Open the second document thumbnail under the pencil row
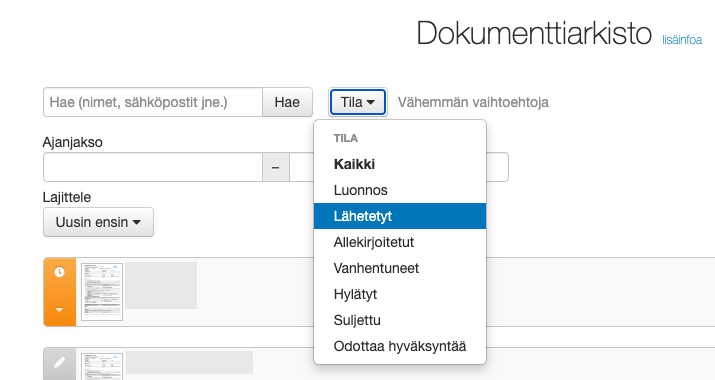This screenshot has width=715, height=380. pyautogui.click(x=102, y=366)
